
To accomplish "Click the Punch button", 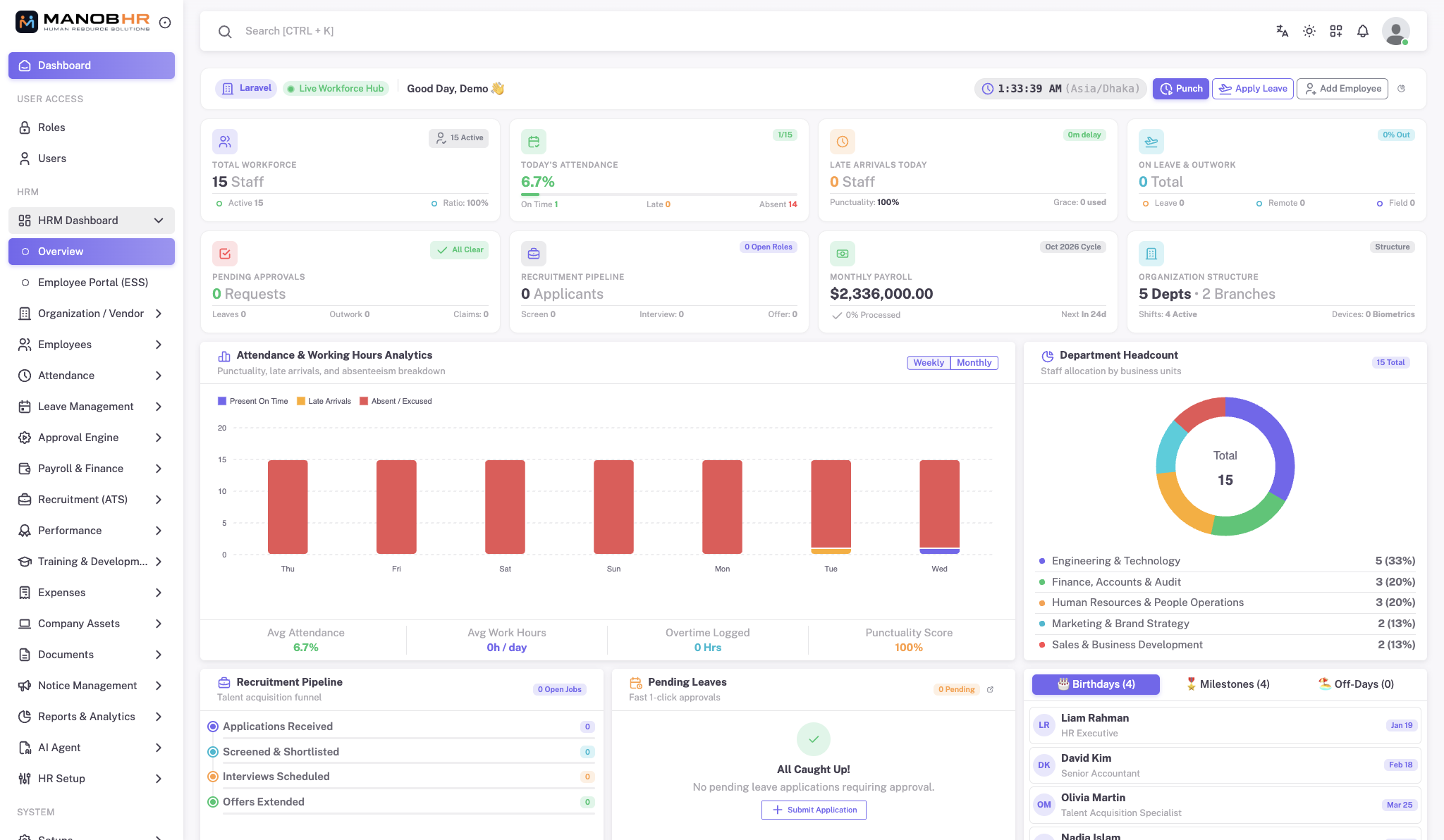I will (1181, 89).
